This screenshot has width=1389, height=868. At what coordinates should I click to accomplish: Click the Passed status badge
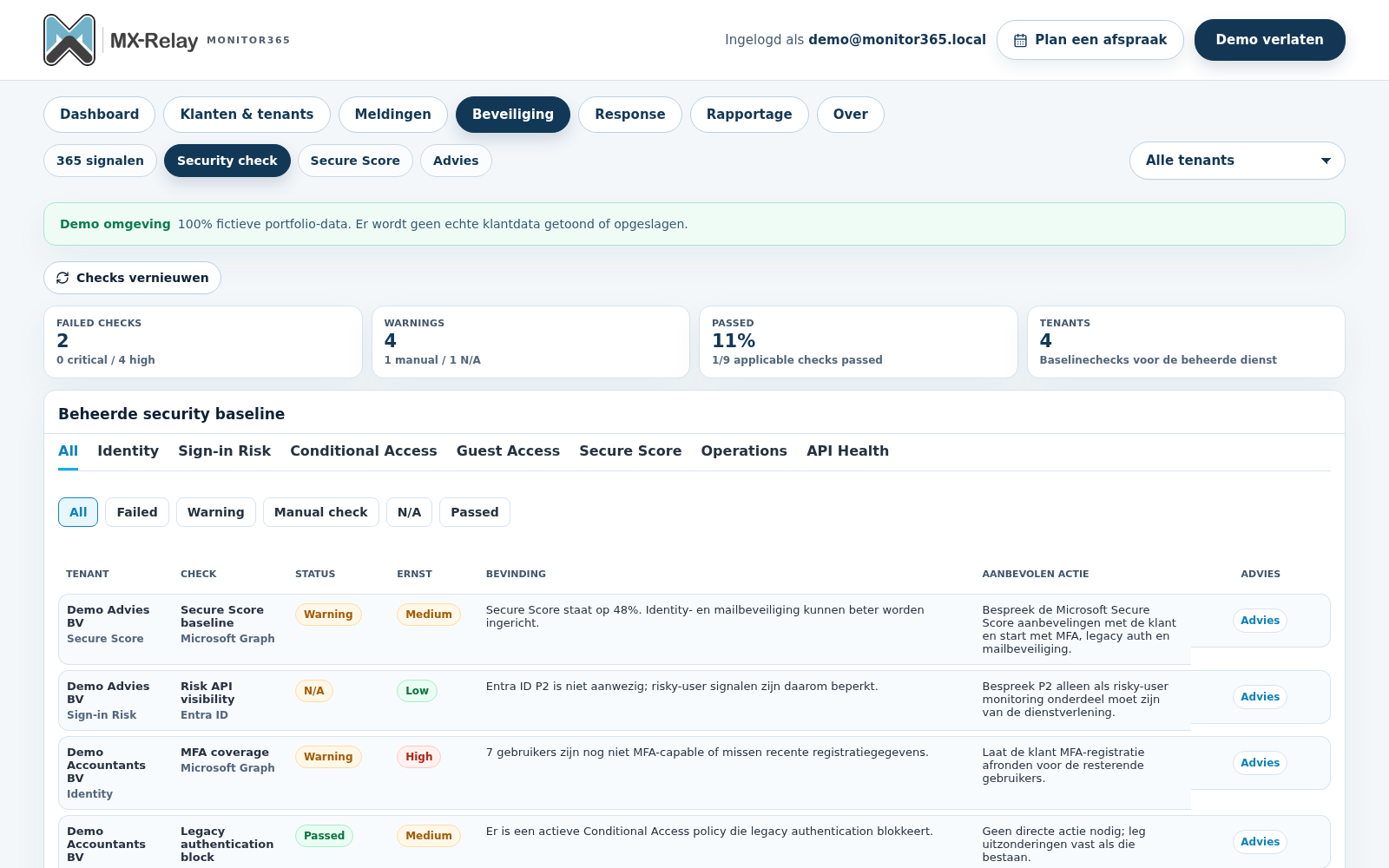pos(324,836)
